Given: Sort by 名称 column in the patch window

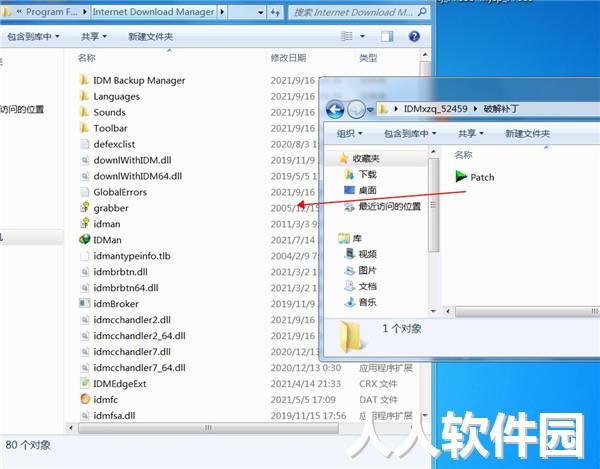Looking at the screenshot, I should pyautogui.click(x=463, y=155).
